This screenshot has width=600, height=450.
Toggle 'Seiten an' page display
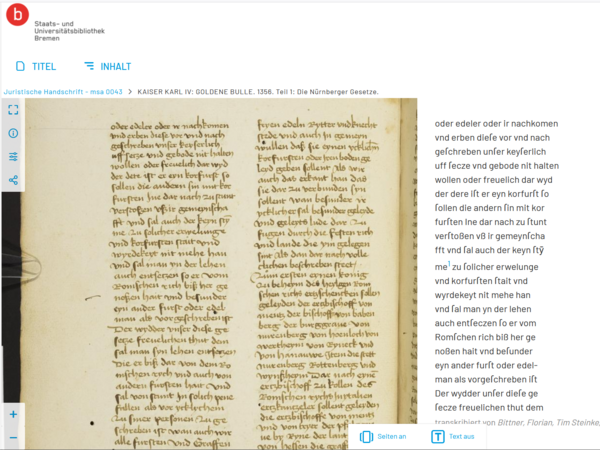point(383,437)
